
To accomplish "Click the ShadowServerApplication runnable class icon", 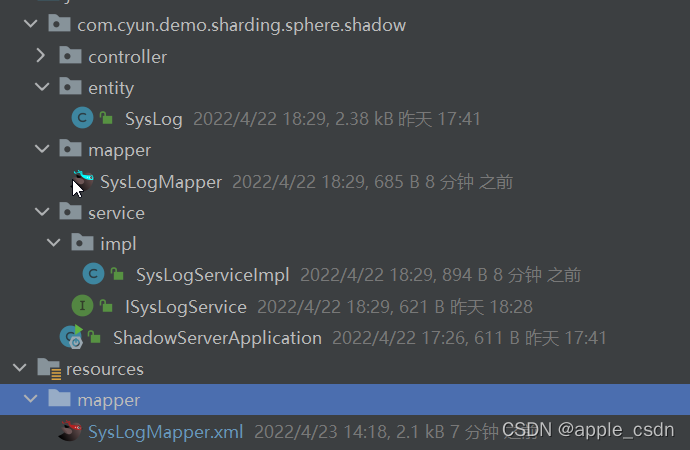I will (72, 337).
